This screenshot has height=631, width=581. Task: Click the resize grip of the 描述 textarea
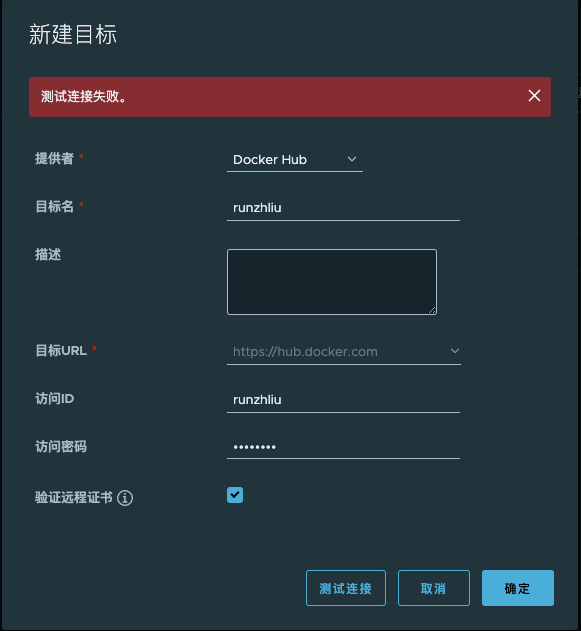coord(432,310)
